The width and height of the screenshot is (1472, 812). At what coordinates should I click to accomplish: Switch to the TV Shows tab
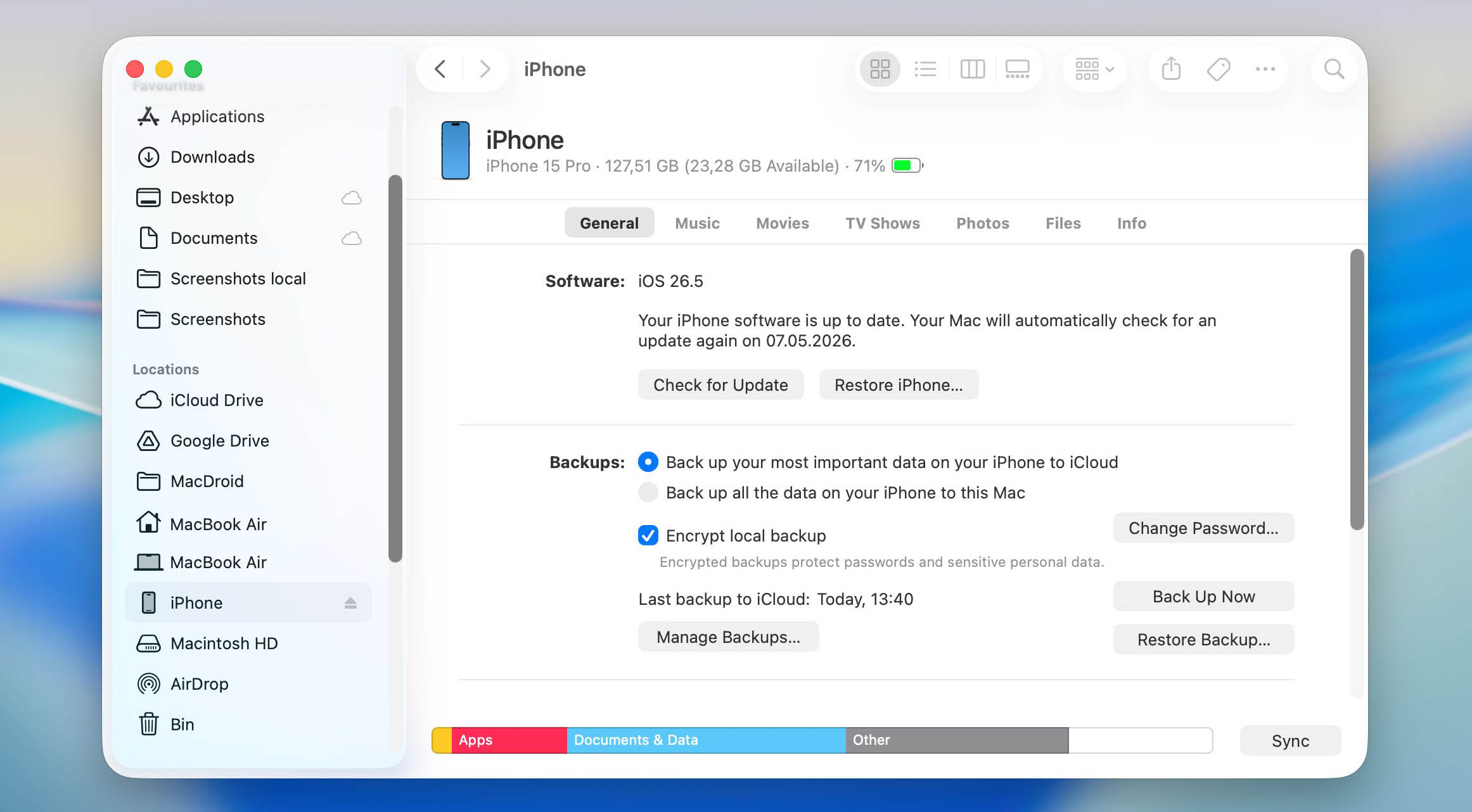coord(883,223)
